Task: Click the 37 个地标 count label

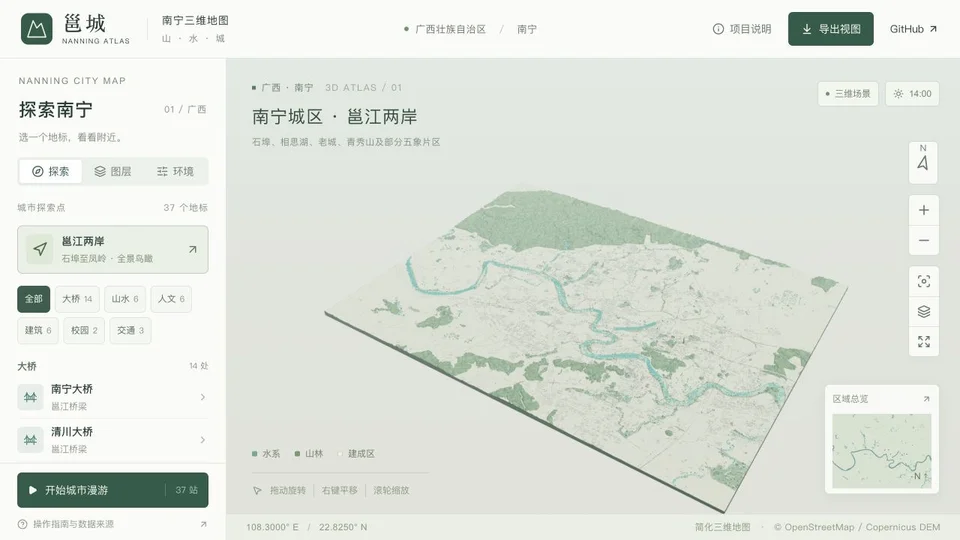Action: [x=186, y=208]
